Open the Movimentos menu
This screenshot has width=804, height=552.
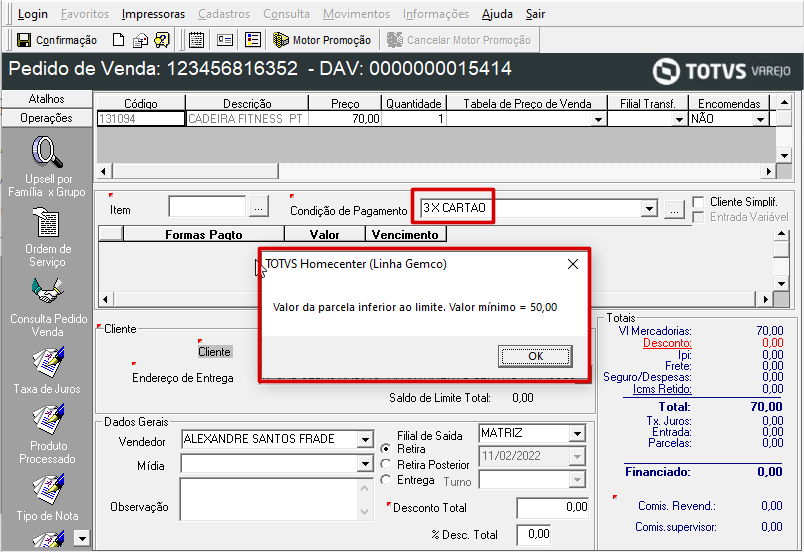click(356, 14)
